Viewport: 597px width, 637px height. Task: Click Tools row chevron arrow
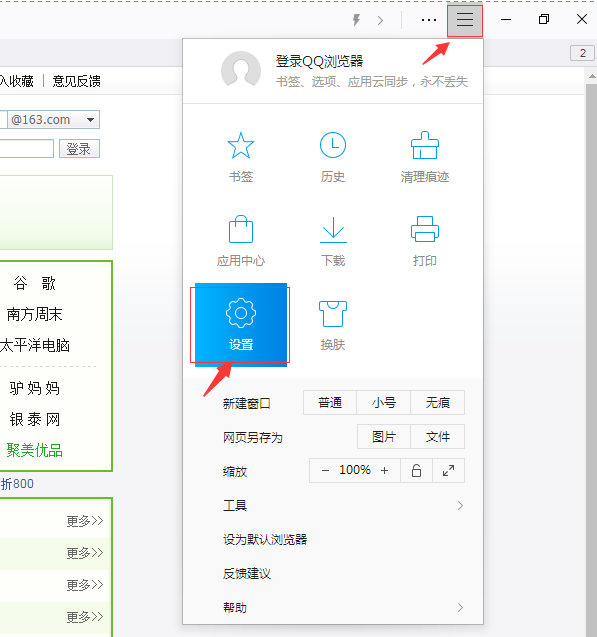coord(460,505)
